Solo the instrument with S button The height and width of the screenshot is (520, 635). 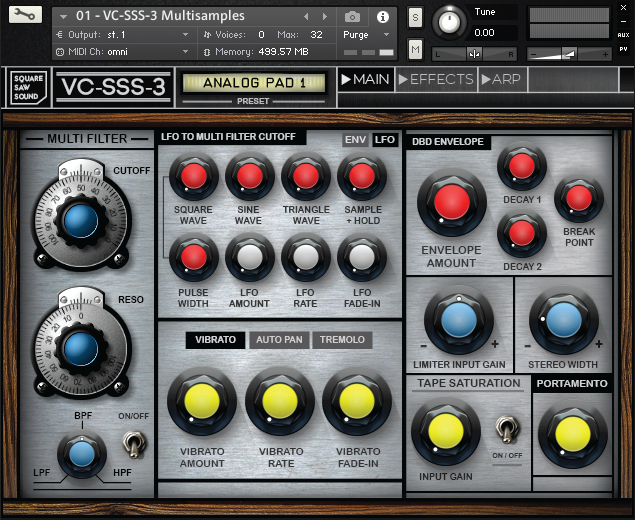tap(415, 17)
